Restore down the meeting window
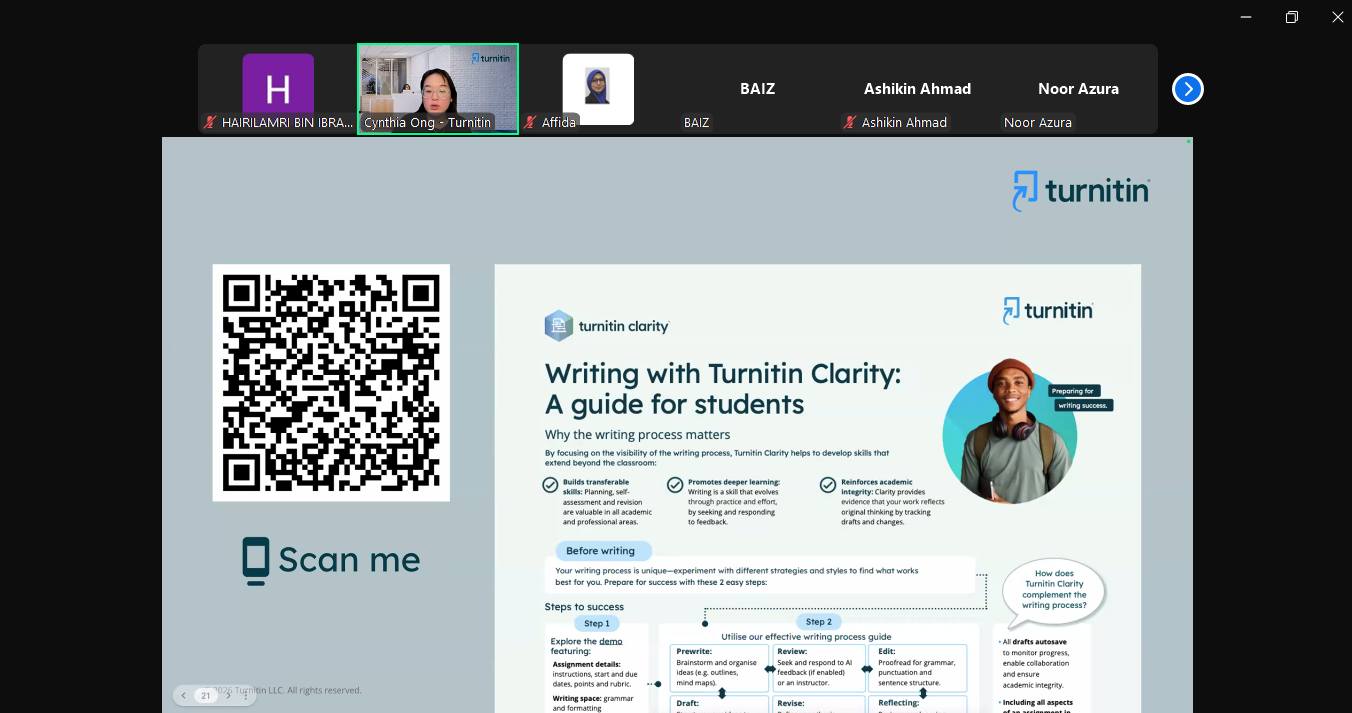This screenshot has height=713, width=1352. point(1292,17)
